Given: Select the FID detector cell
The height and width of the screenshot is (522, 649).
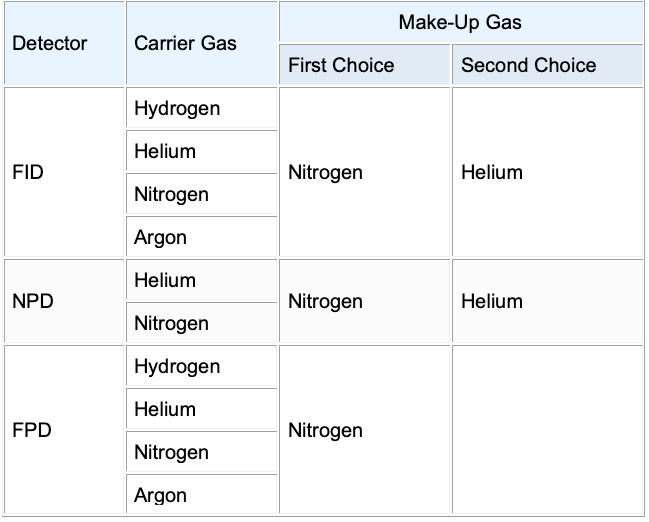Looking at the screenshot, I should point(28,172).
